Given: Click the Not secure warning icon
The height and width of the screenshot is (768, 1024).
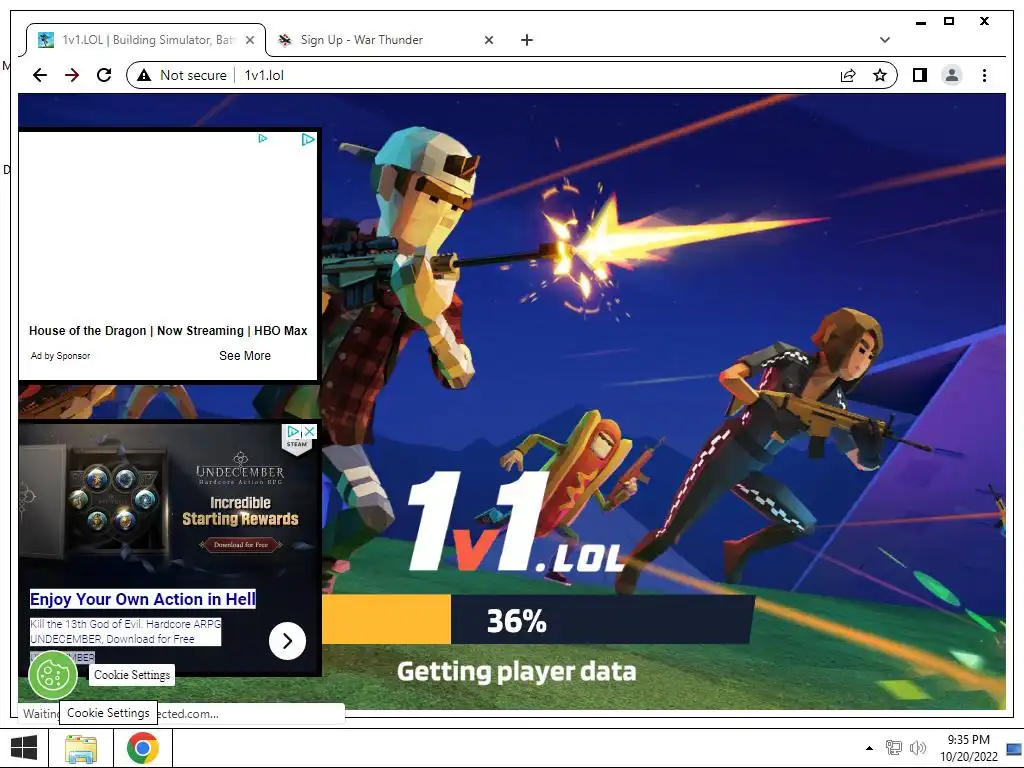Looking at the screenshot, I should (x=144, y=75).
